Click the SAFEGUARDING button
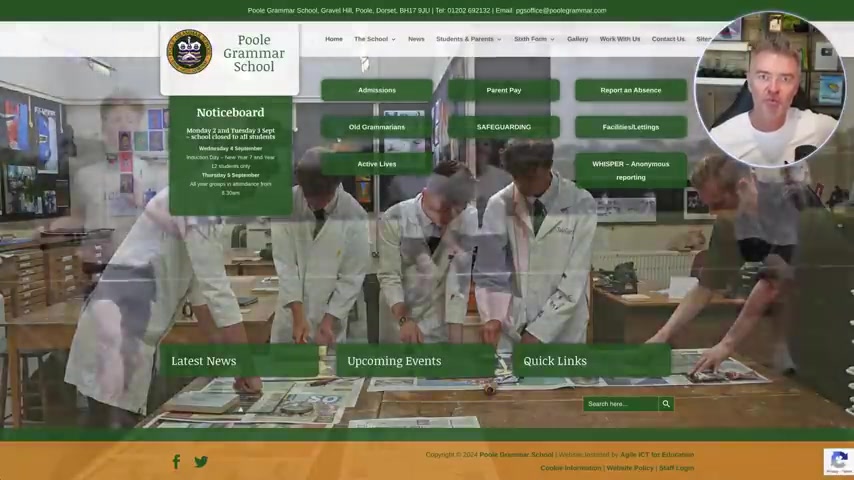The width and height of the screenshot is (854, 480). 504,127
